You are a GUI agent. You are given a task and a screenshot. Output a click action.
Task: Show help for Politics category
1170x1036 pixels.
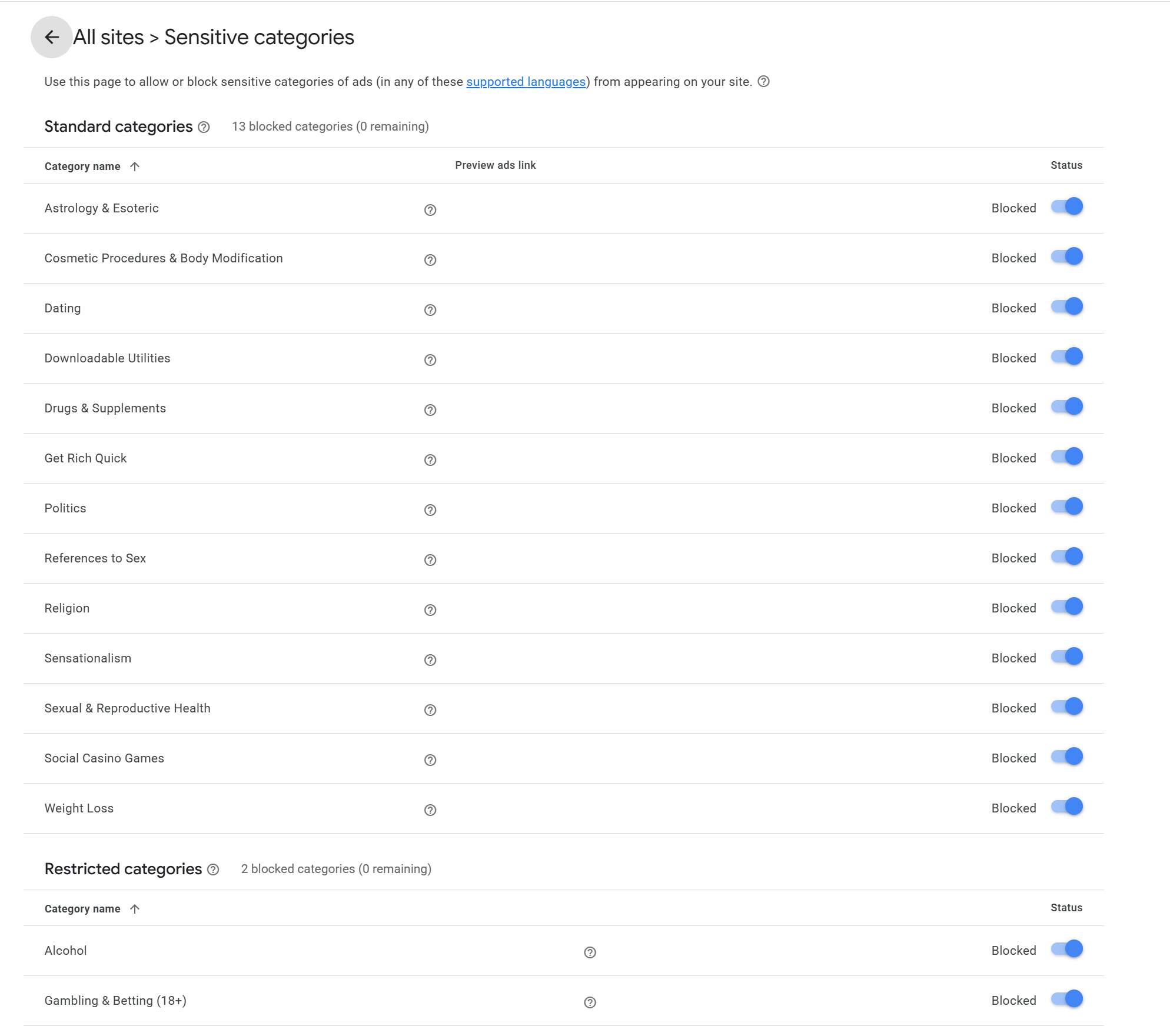pyautogui.click(x=430, y=510)
